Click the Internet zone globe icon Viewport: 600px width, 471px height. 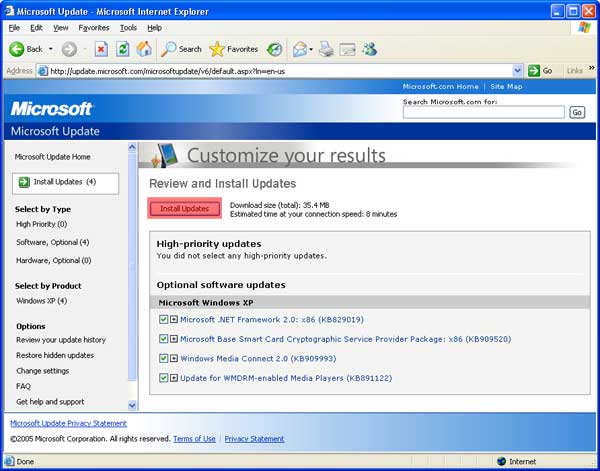point(501,461)
